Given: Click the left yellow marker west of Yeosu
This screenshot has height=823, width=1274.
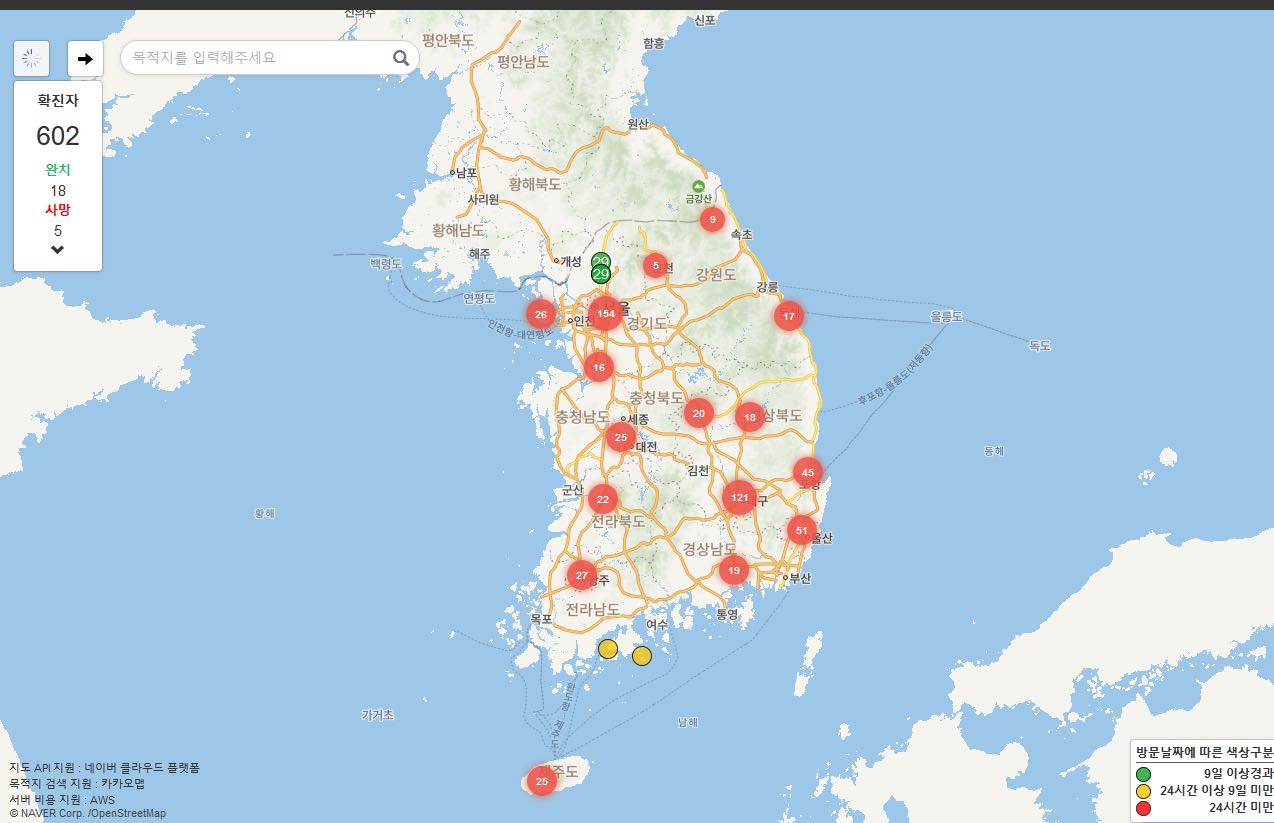Looking at the screenshot, I should point(608,649).
